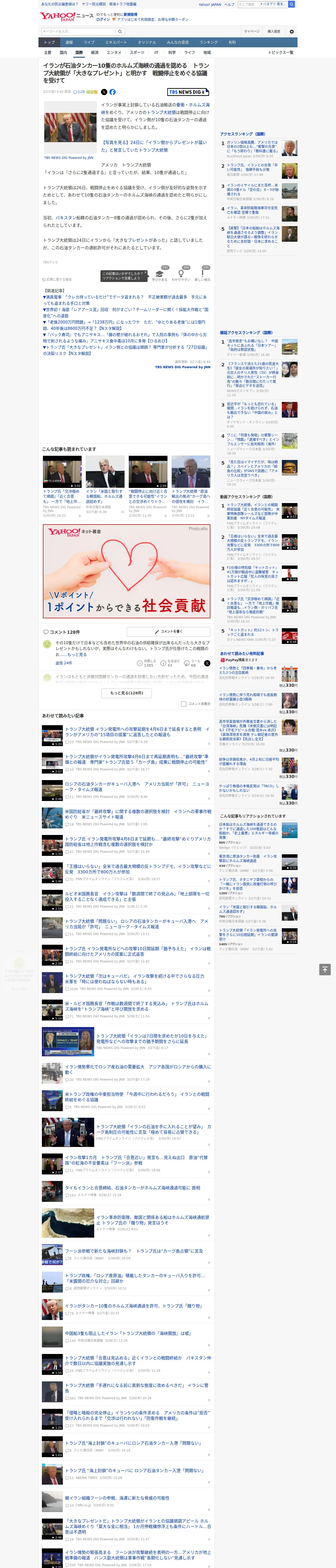
Task: Click the scroll-to-top arrow button
Action: (325, 969)
